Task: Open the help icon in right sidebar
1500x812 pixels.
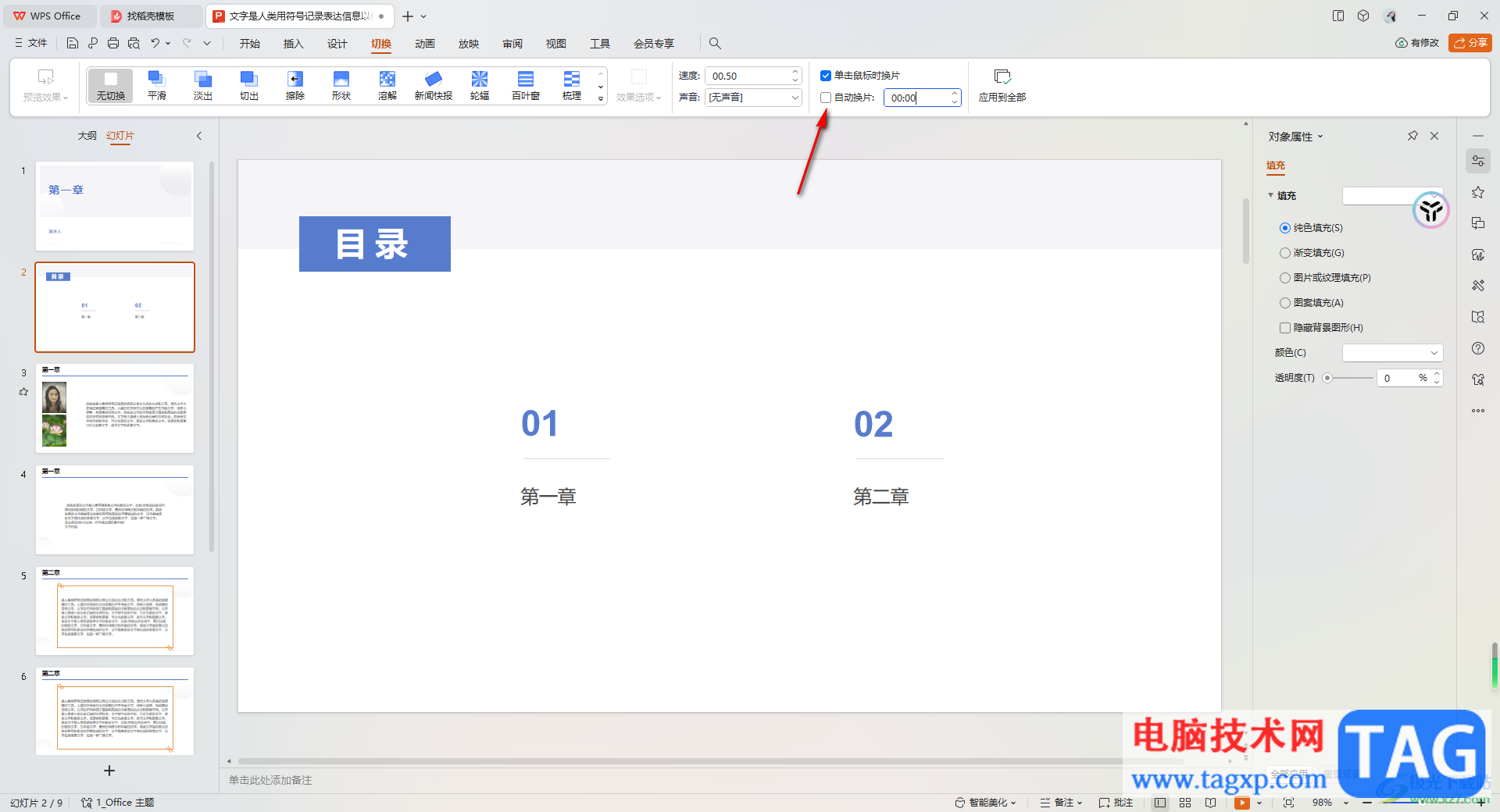Action: tap(1478, 348)
